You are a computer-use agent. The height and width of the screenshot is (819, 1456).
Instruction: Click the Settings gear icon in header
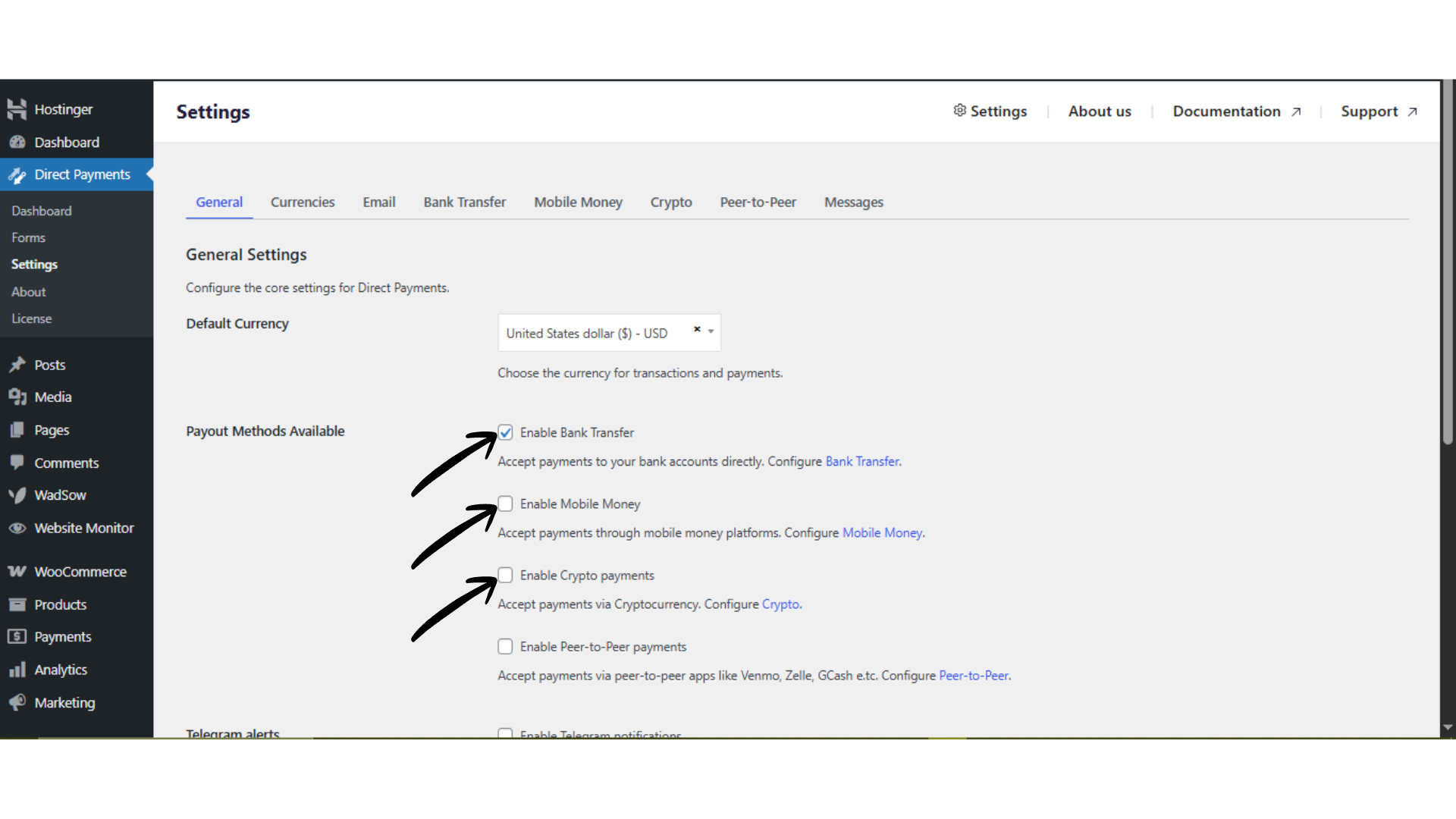tap(959, 111)
